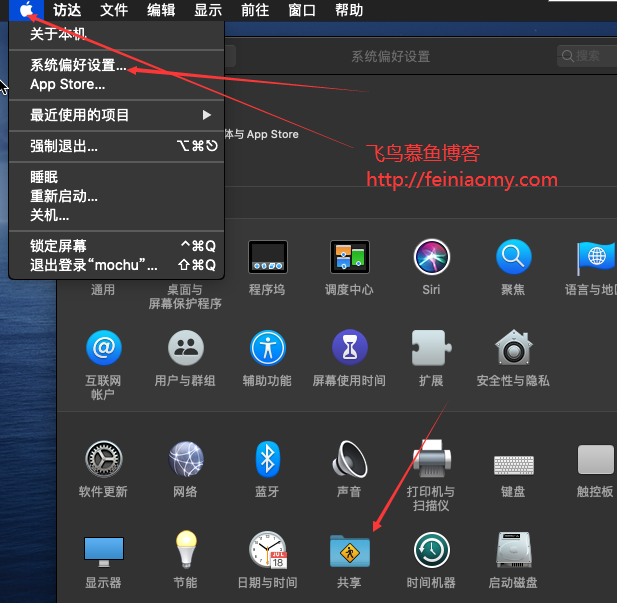Open Date & Time (日期与时间) icon

tap(268, 550)
